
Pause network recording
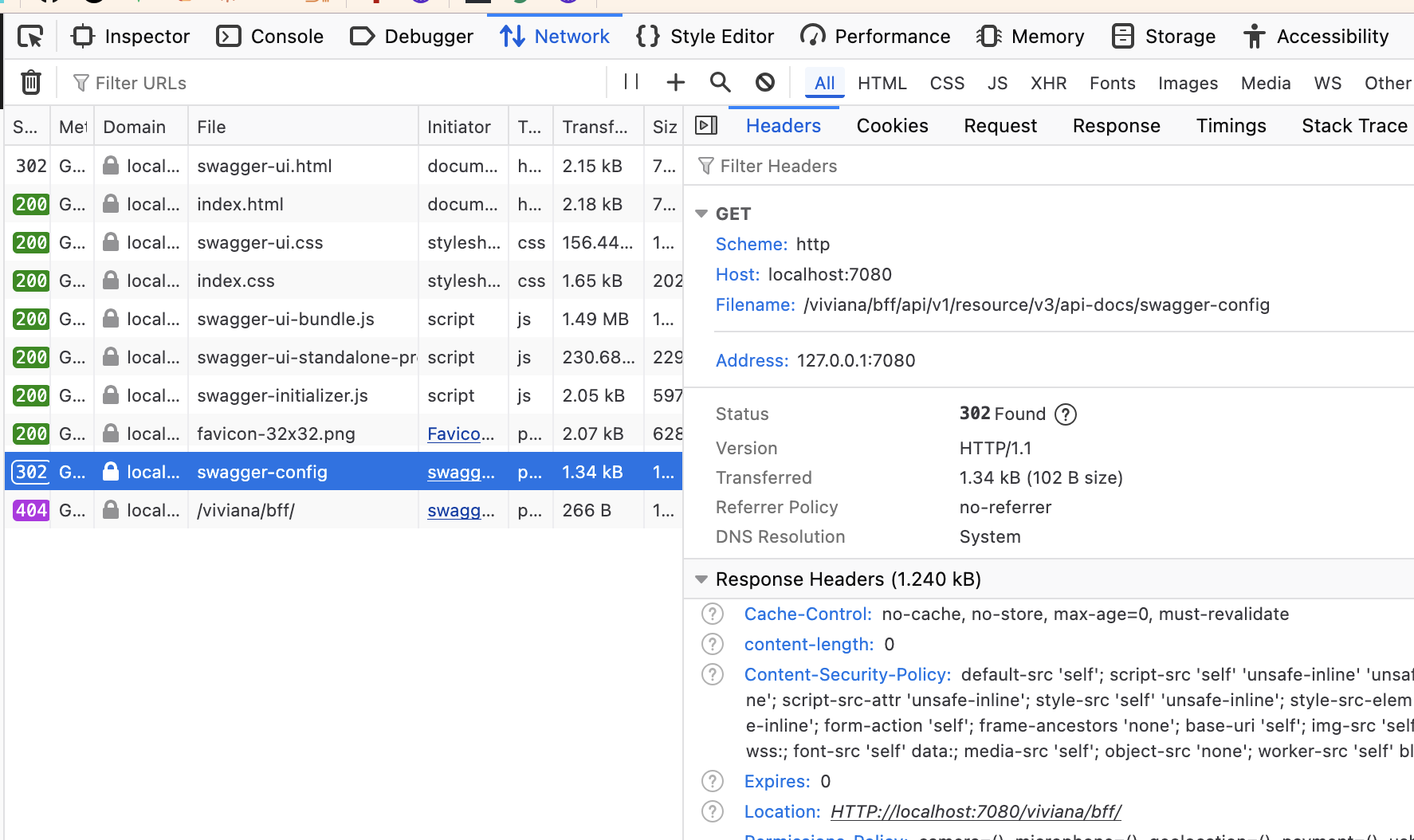631,82
